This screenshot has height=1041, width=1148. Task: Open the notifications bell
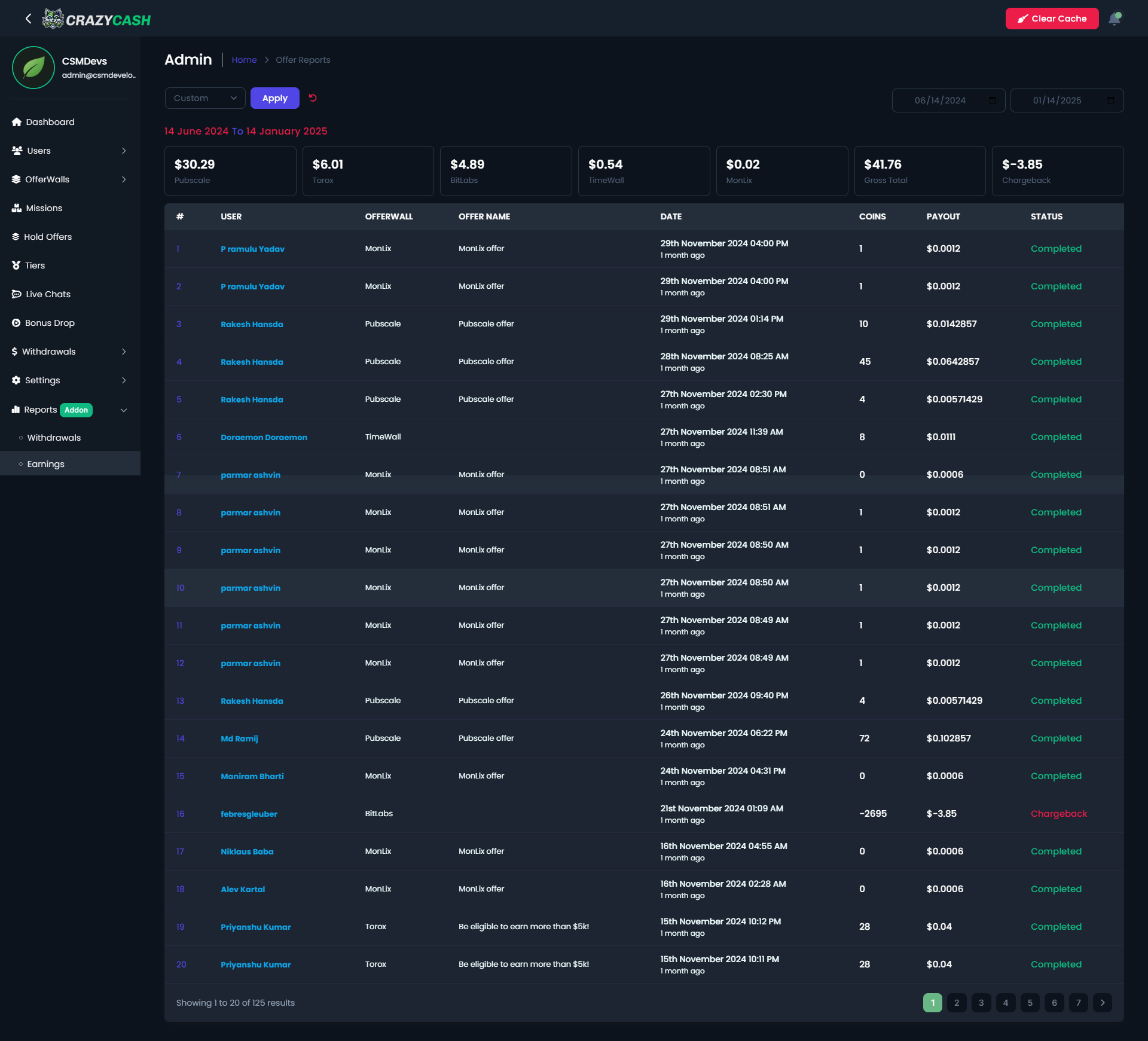(1115, 19)
